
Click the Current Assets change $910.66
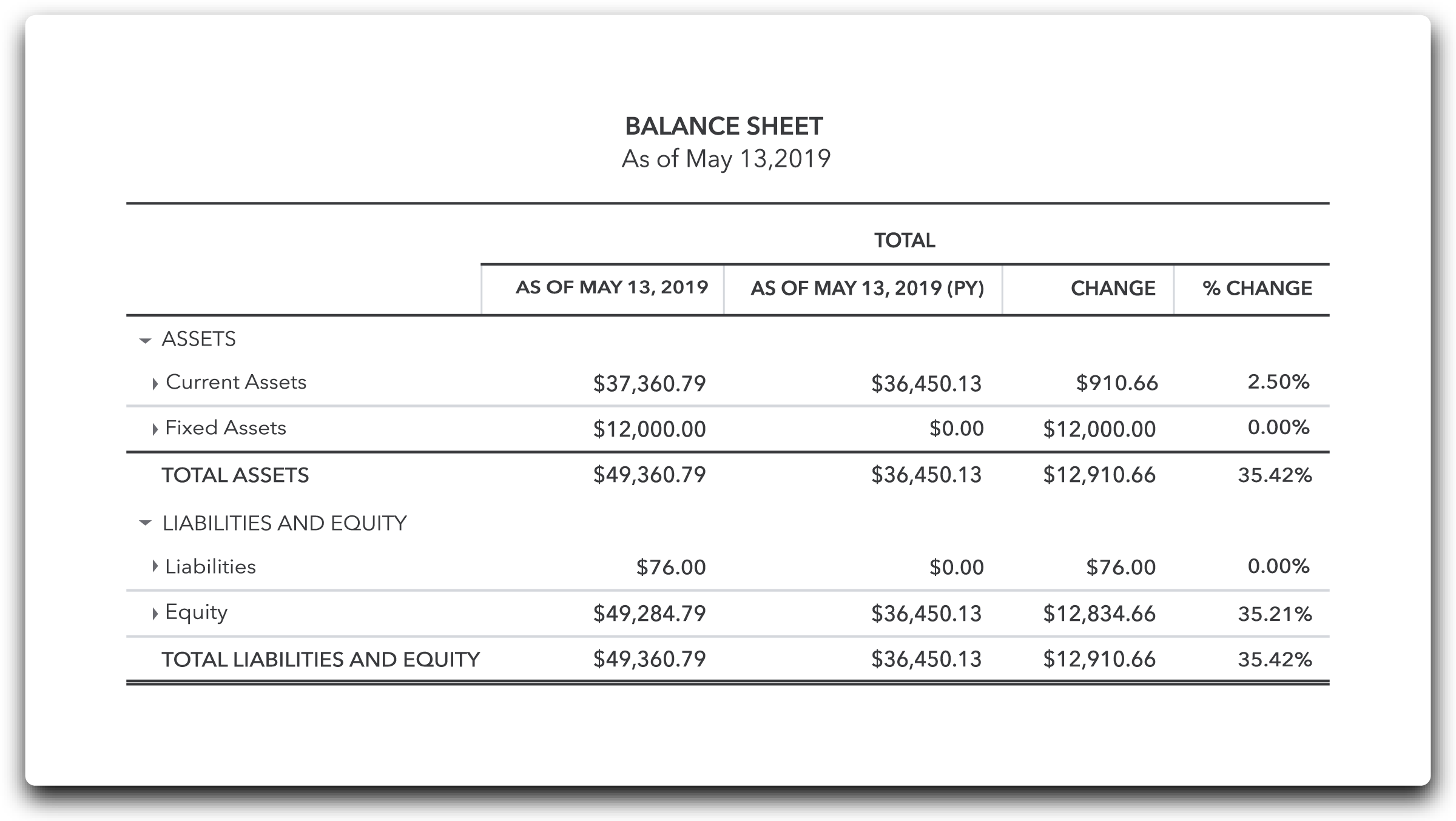point(1116,383)
